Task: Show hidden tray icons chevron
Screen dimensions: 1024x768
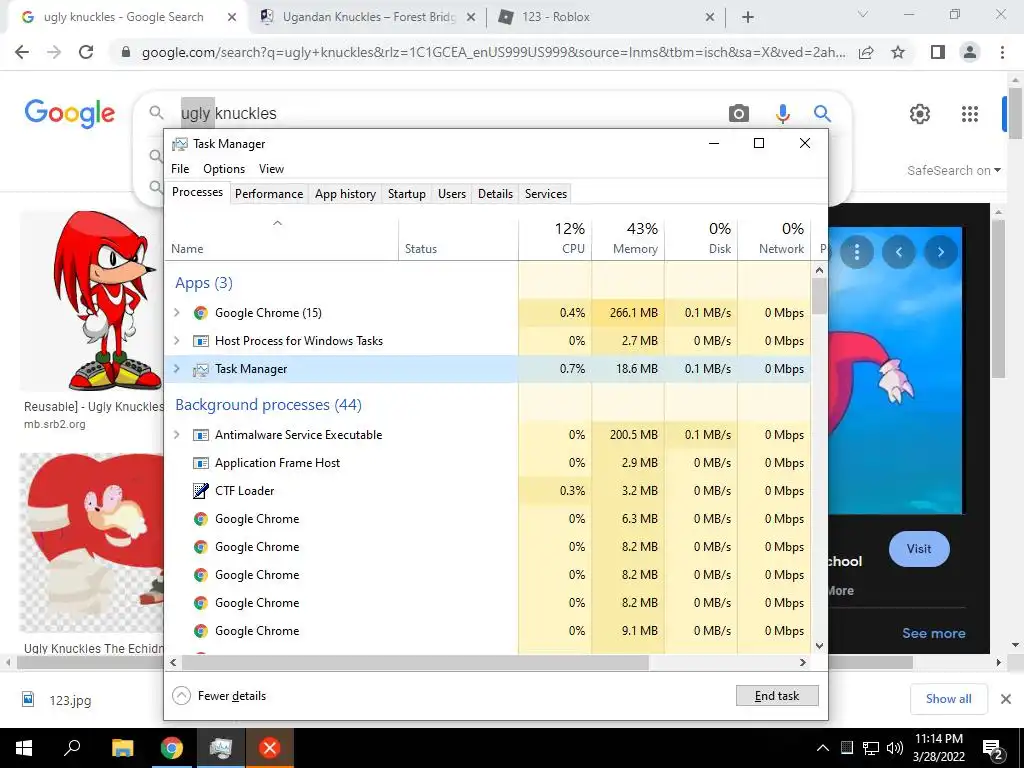Action: pos(823,748)
